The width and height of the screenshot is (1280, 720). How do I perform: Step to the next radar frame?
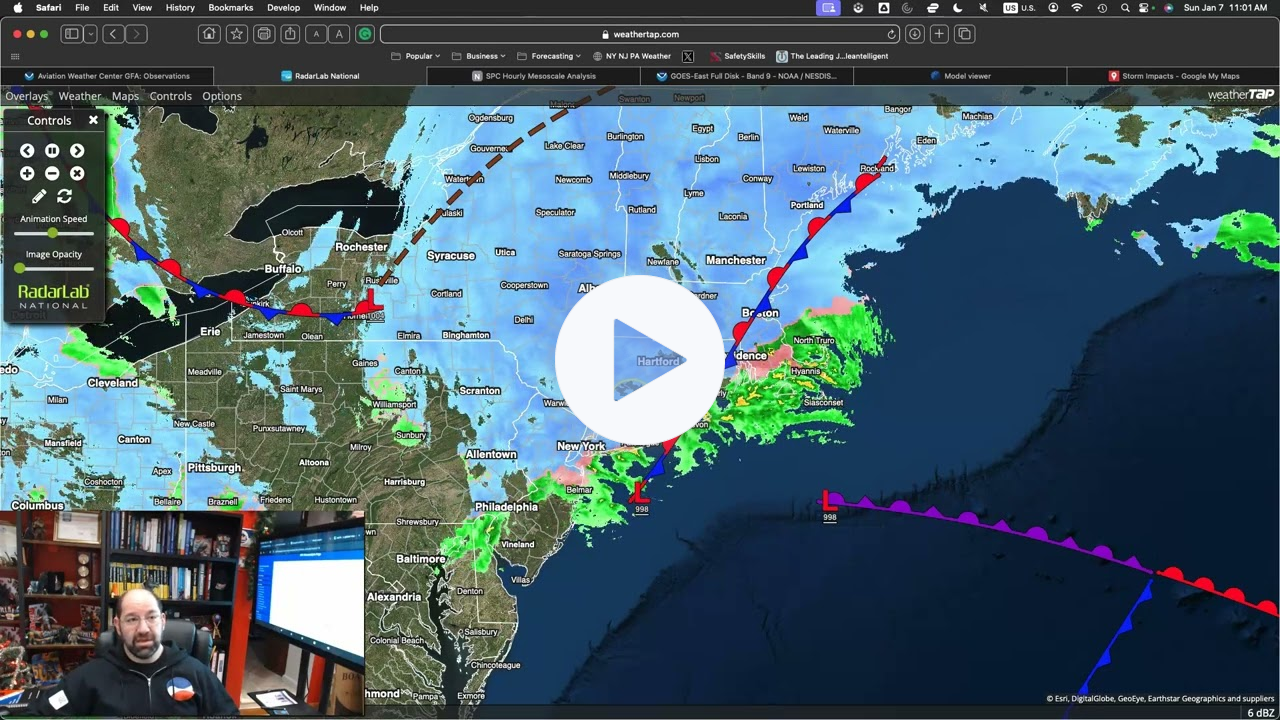click(x=77, y=150)
